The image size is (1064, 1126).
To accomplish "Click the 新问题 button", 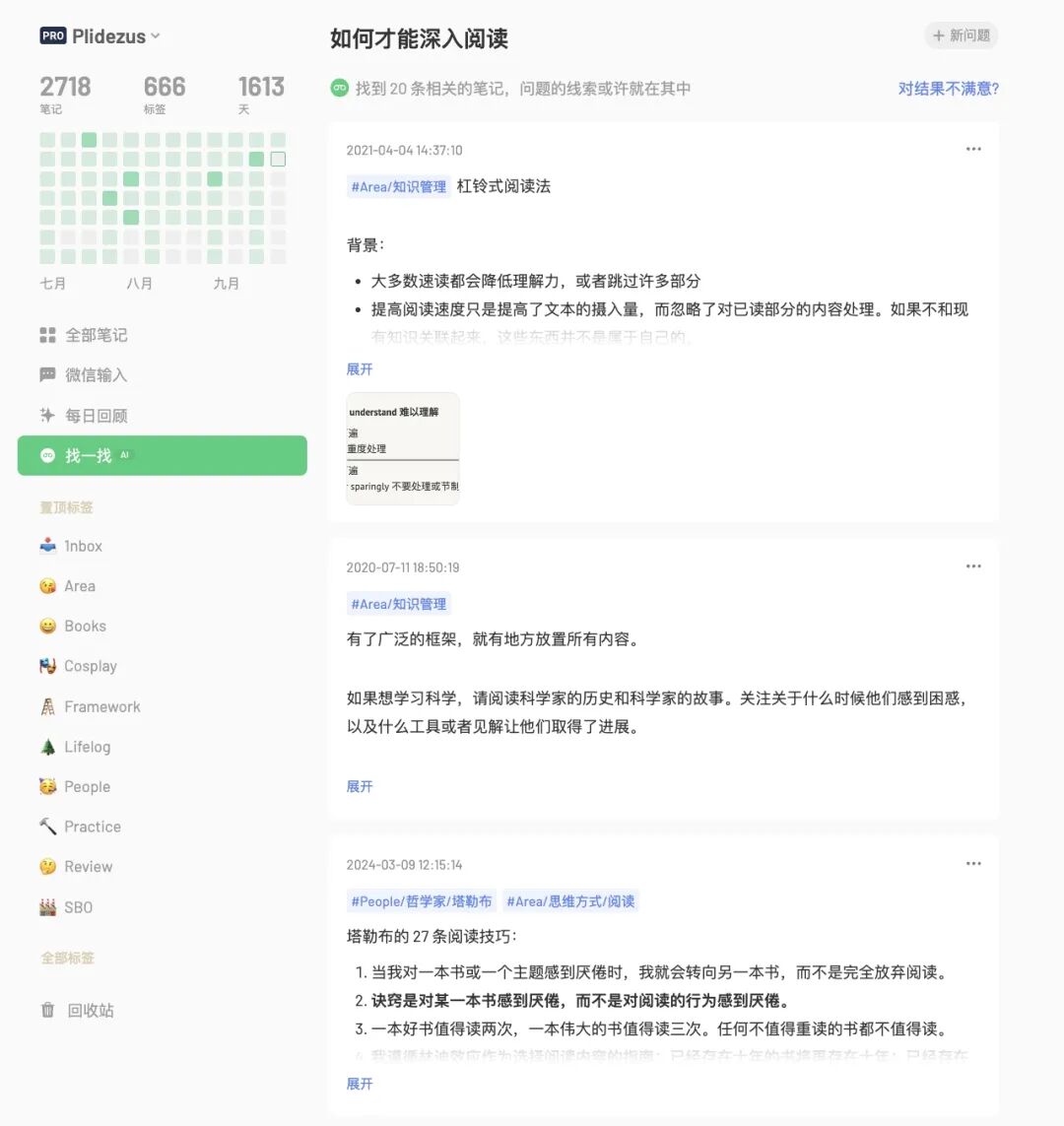I will [962, 35].
